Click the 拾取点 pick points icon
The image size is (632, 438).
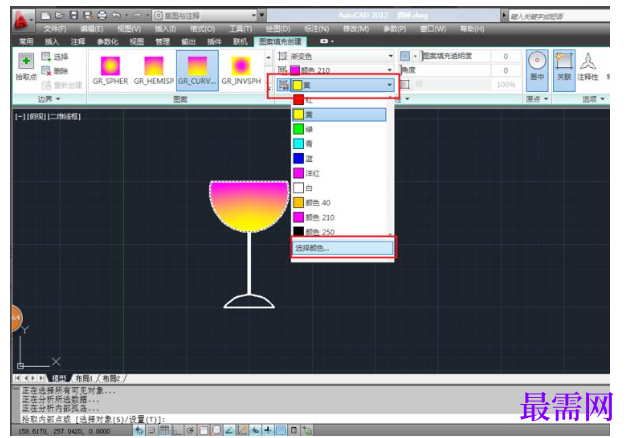(x=26, y=61)
